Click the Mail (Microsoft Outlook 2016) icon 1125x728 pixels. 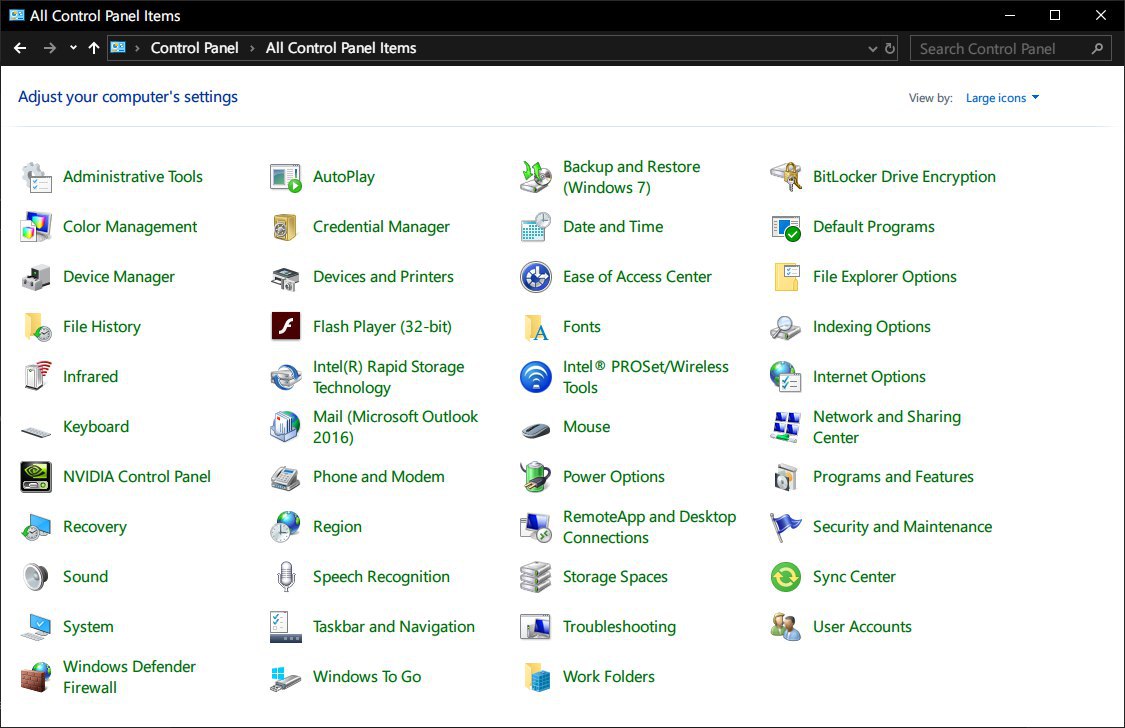[286, 427]
